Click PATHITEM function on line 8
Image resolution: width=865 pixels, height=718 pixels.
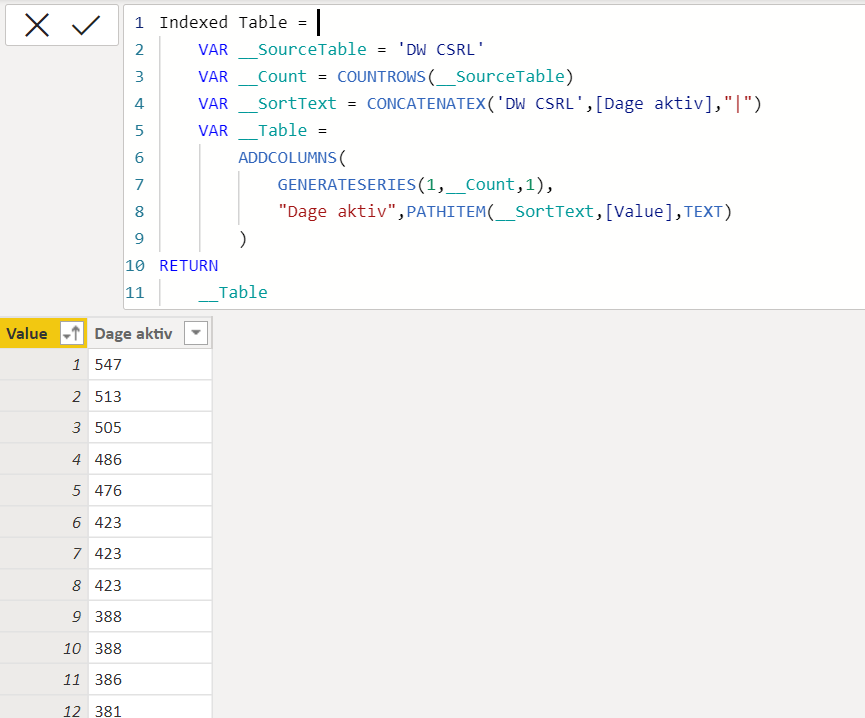(x=446, y=212)
